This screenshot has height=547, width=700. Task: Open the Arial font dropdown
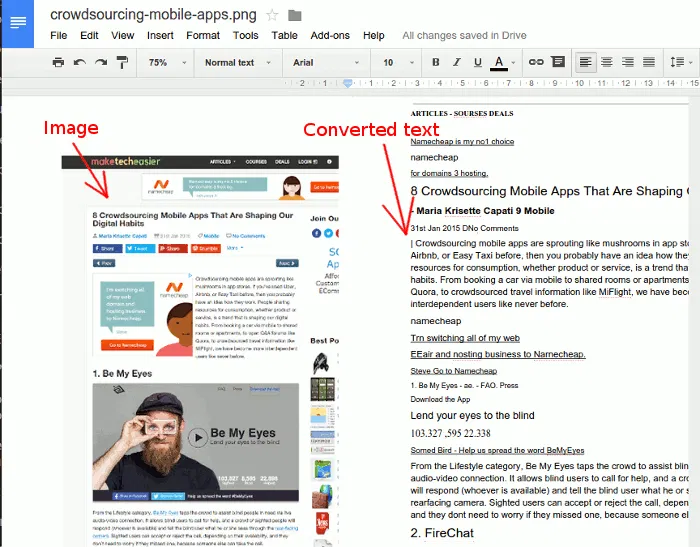click(326, 62)
